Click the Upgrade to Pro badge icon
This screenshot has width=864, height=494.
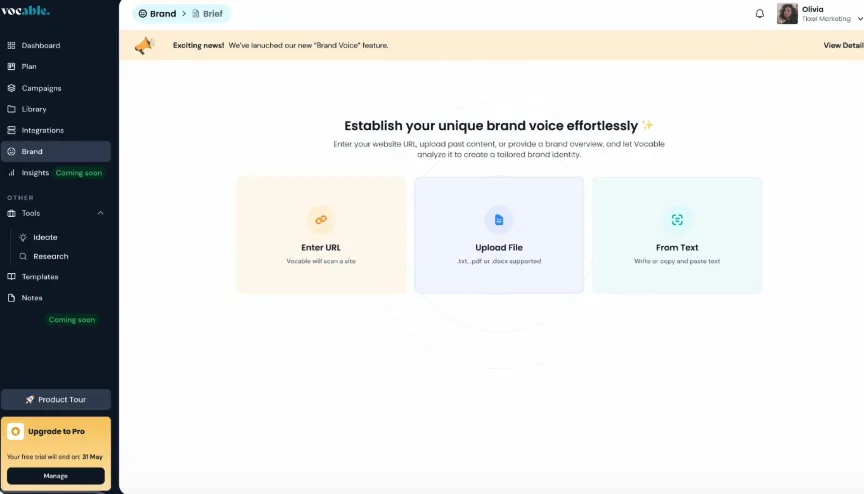(x=16, y=432)
